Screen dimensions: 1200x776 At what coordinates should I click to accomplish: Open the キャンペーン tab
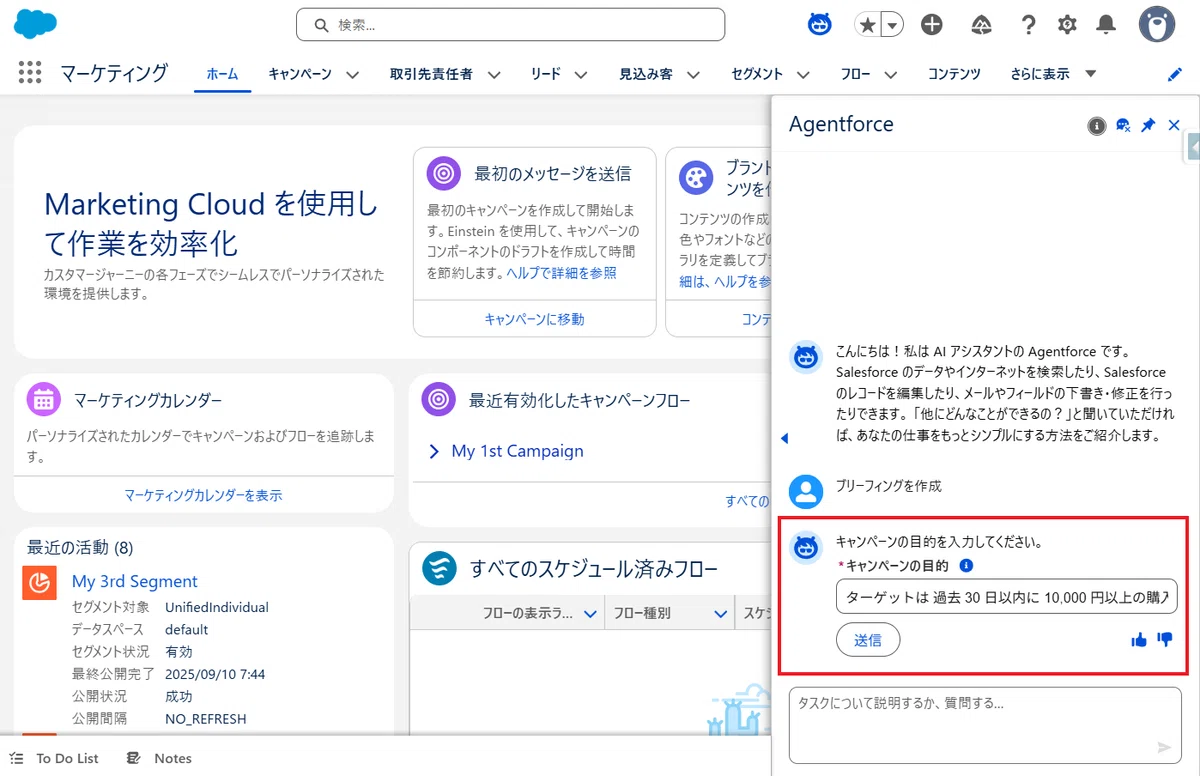click(x=300, y=74)
